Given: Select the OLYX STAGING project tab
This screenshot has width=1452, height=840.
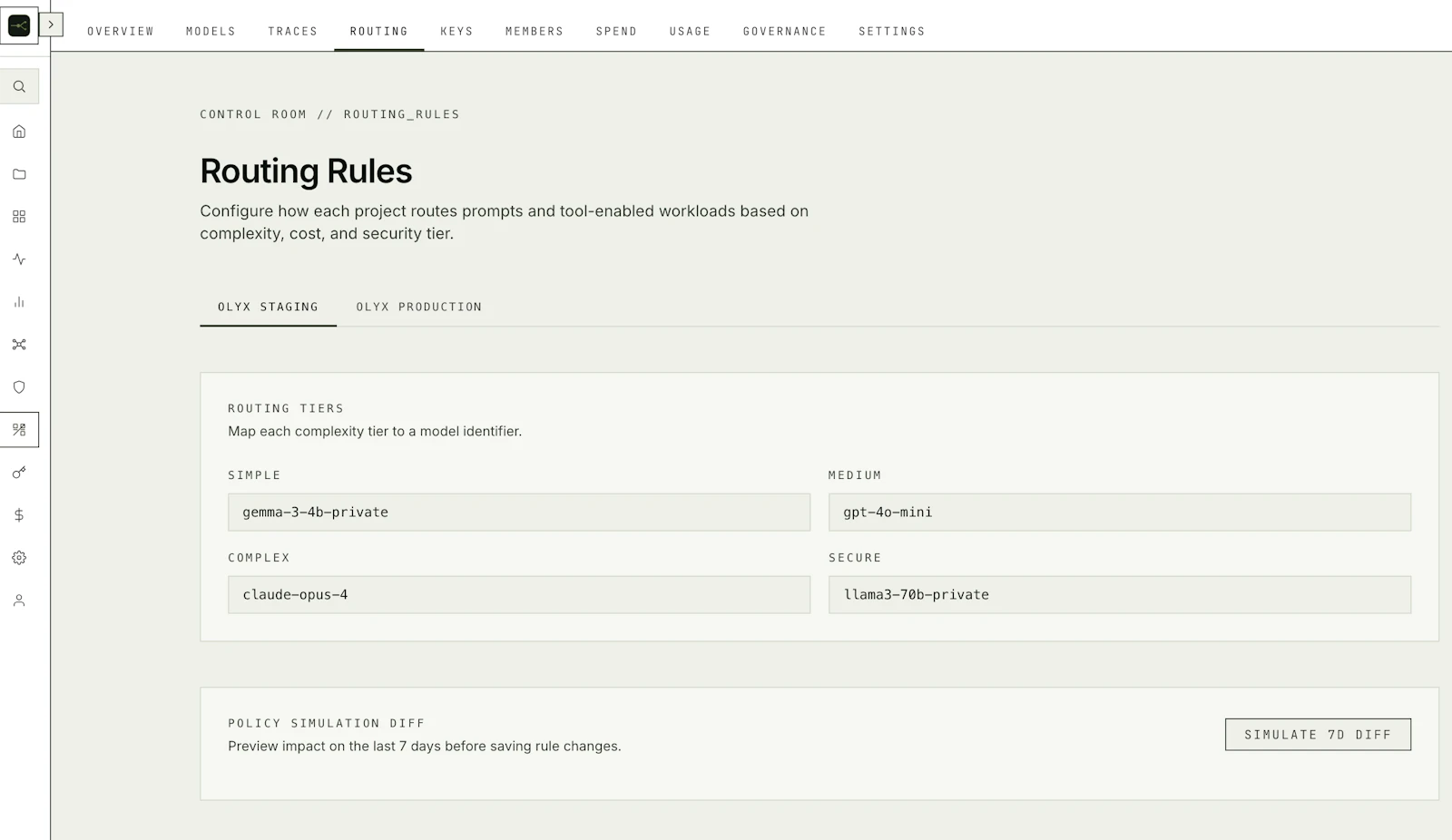Looking at the screenshot, I should [x=268, y=307].
